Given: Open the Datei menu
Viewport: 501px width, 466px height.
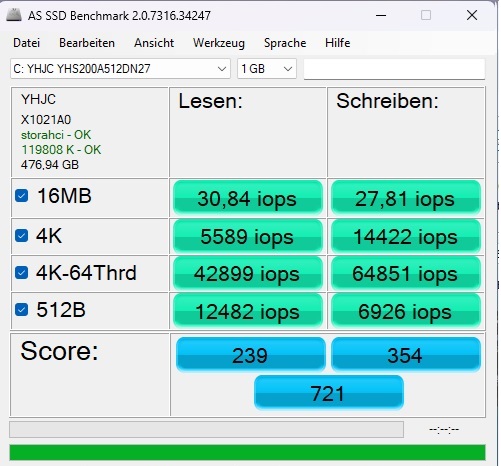Looking at the screenshot, I should click(26, 43).
